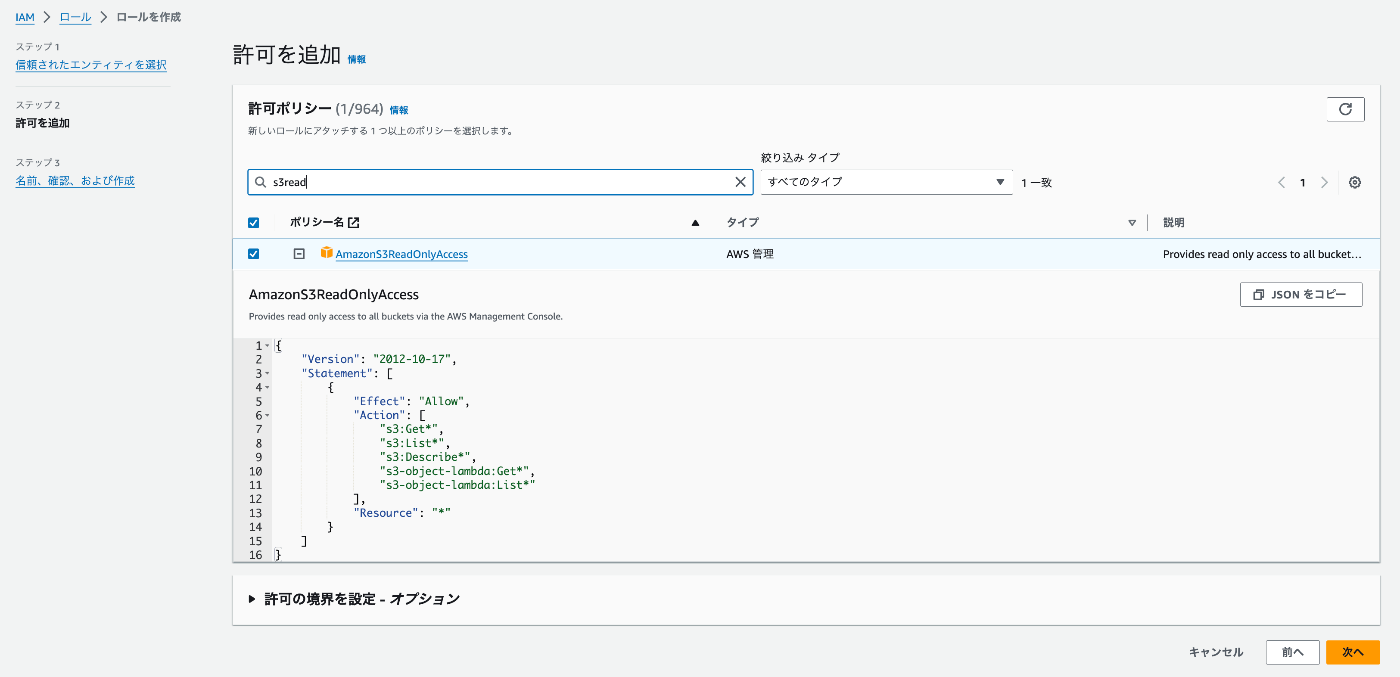Go to step 3 名前、確認、および作成
1400x677 pixels.
click(75, 181)
